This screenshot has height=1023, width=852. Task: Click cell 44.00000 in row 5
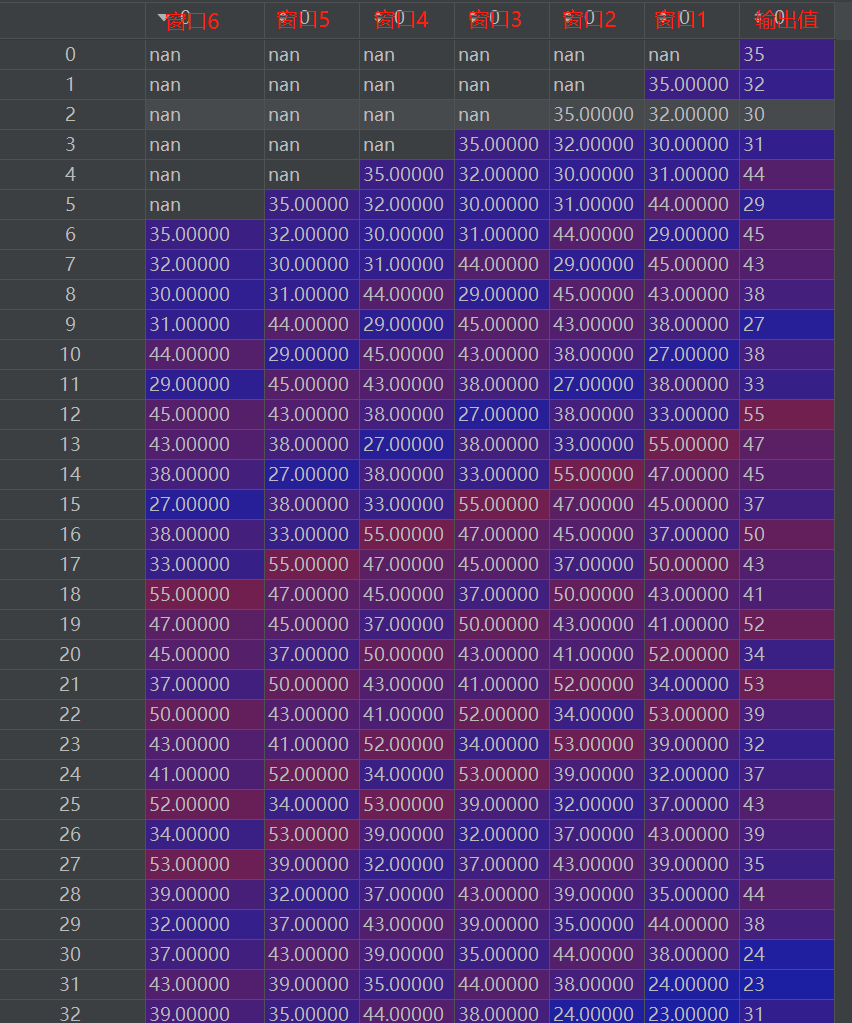[x=692, y=204]
